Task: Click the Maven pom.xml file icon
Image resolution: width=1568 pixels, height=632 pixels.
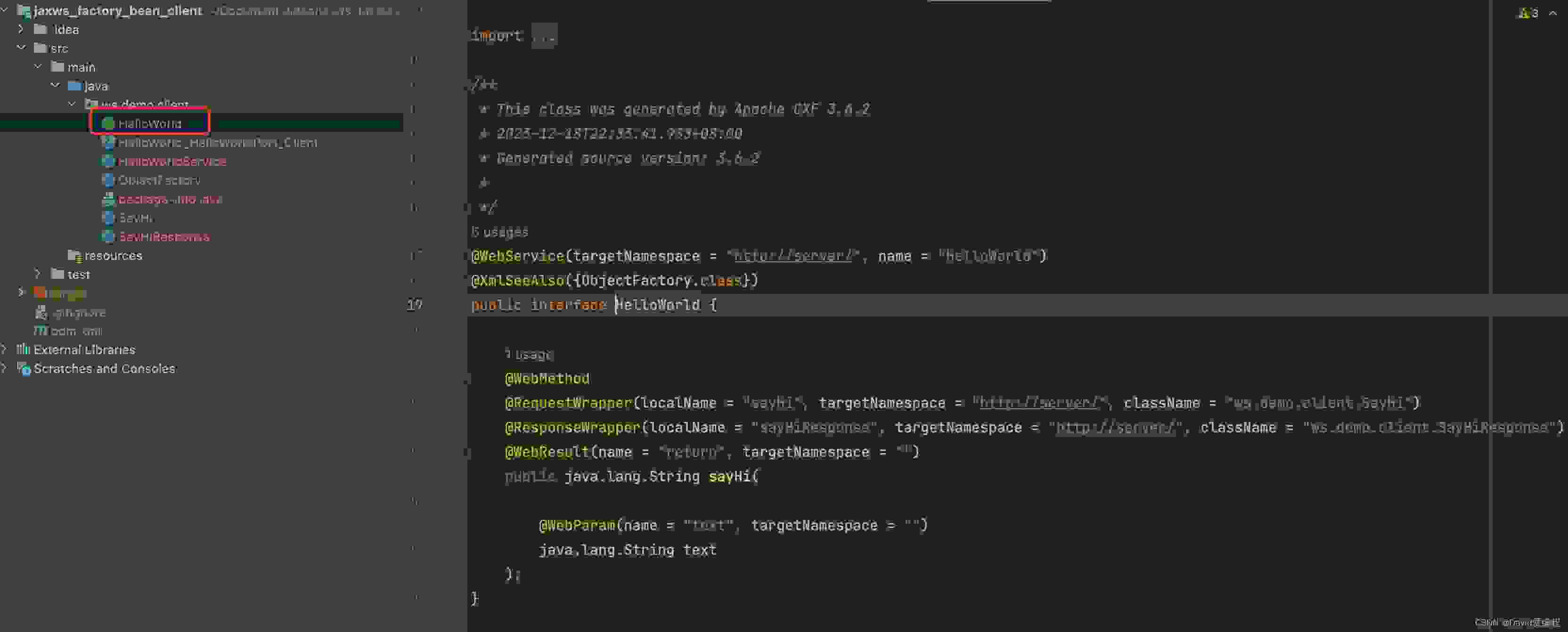Action: pos(40,331)
